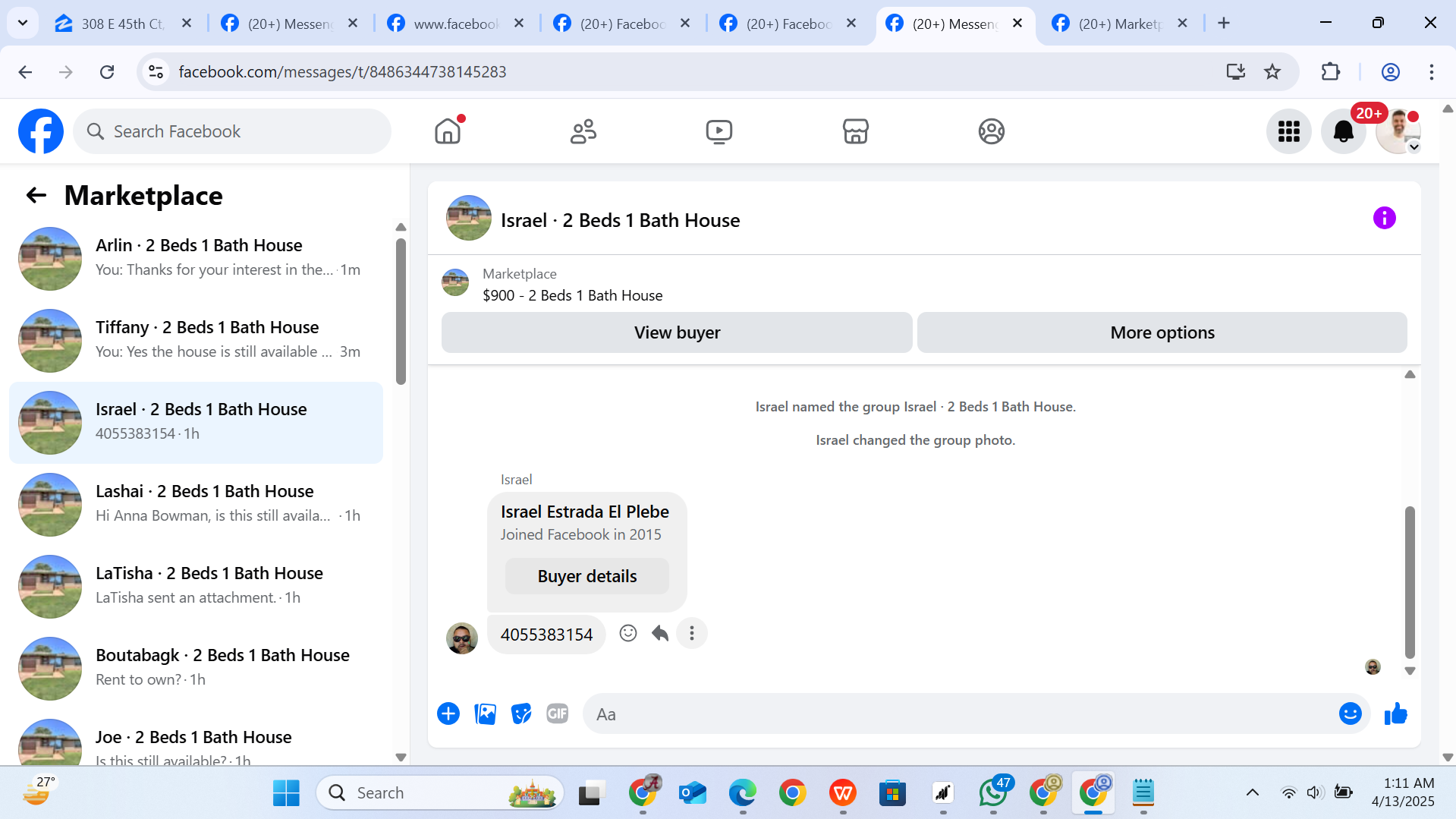1456x819 pixels.
Task: Open Microsoft Edge from the taskbar
Action: [x=743, y=793]
